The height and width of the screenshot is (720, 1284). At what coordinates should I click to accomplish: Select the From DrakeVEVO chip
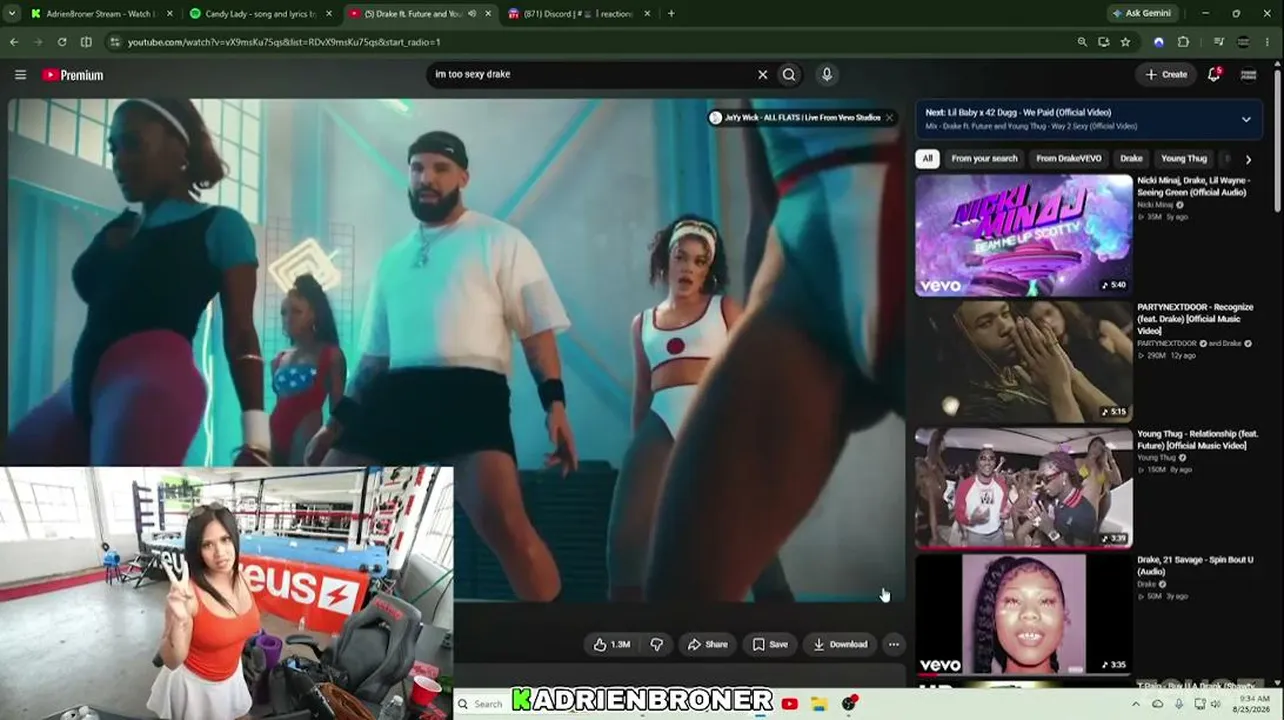(1069, 158)
